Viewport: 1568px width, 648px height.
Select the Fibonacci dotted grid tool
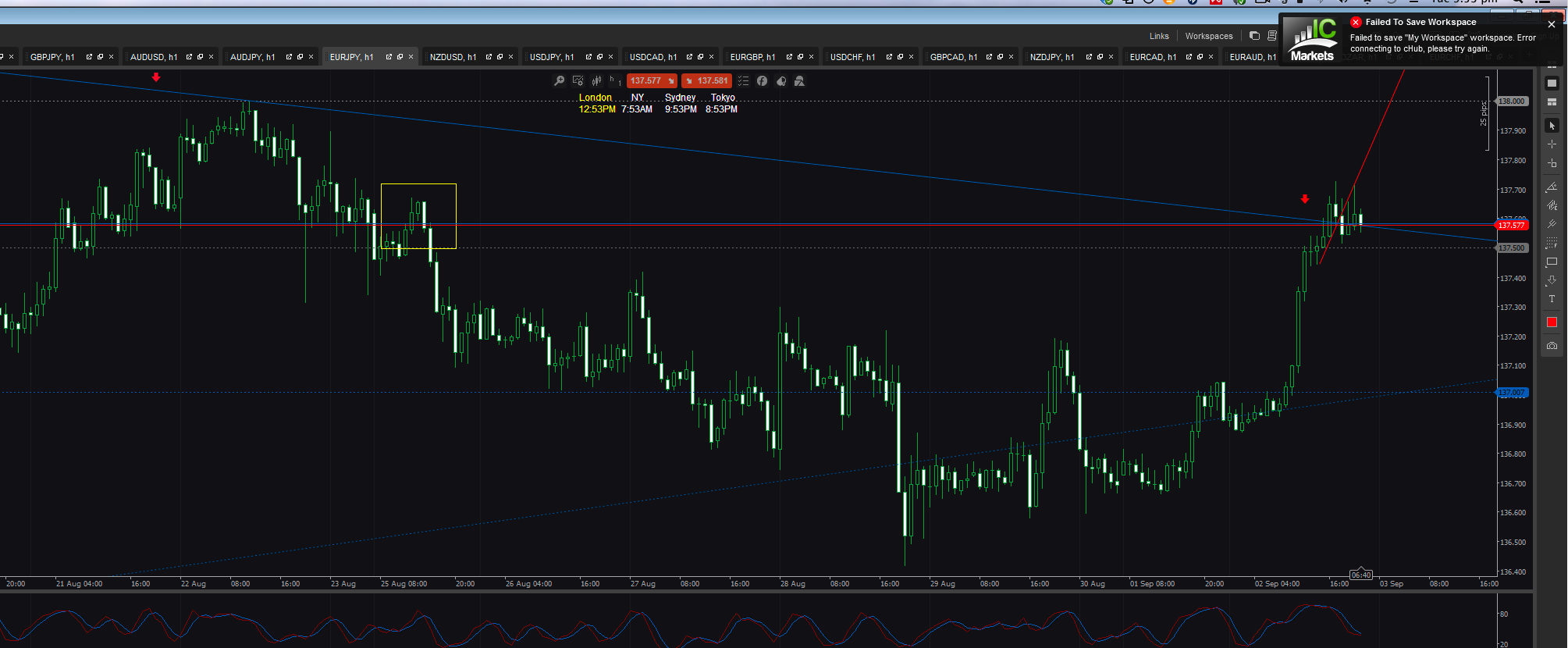click(x=1552, y=243)
